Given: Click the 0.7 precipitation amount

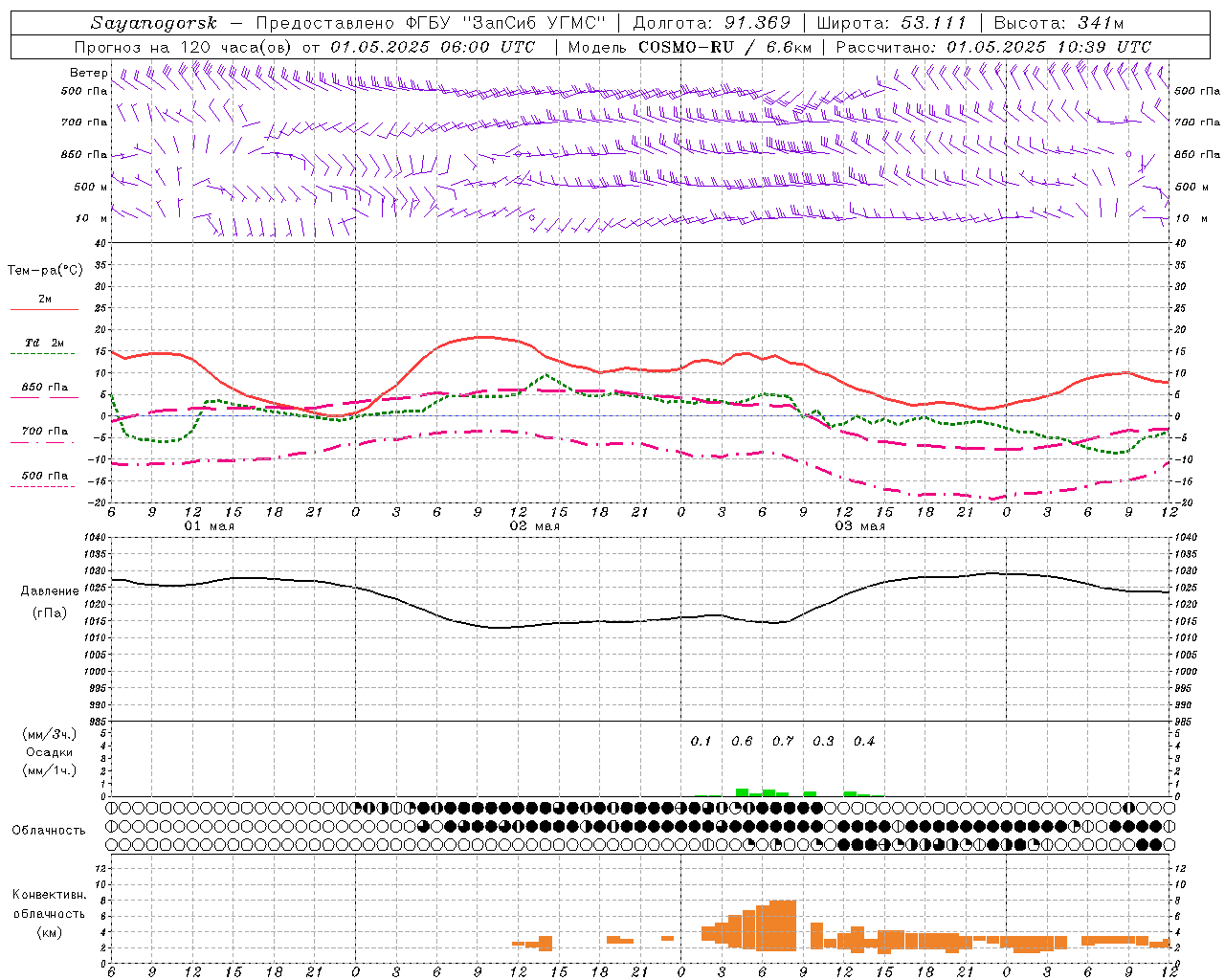Looking at the screenshot, I should tap(783, 741).
